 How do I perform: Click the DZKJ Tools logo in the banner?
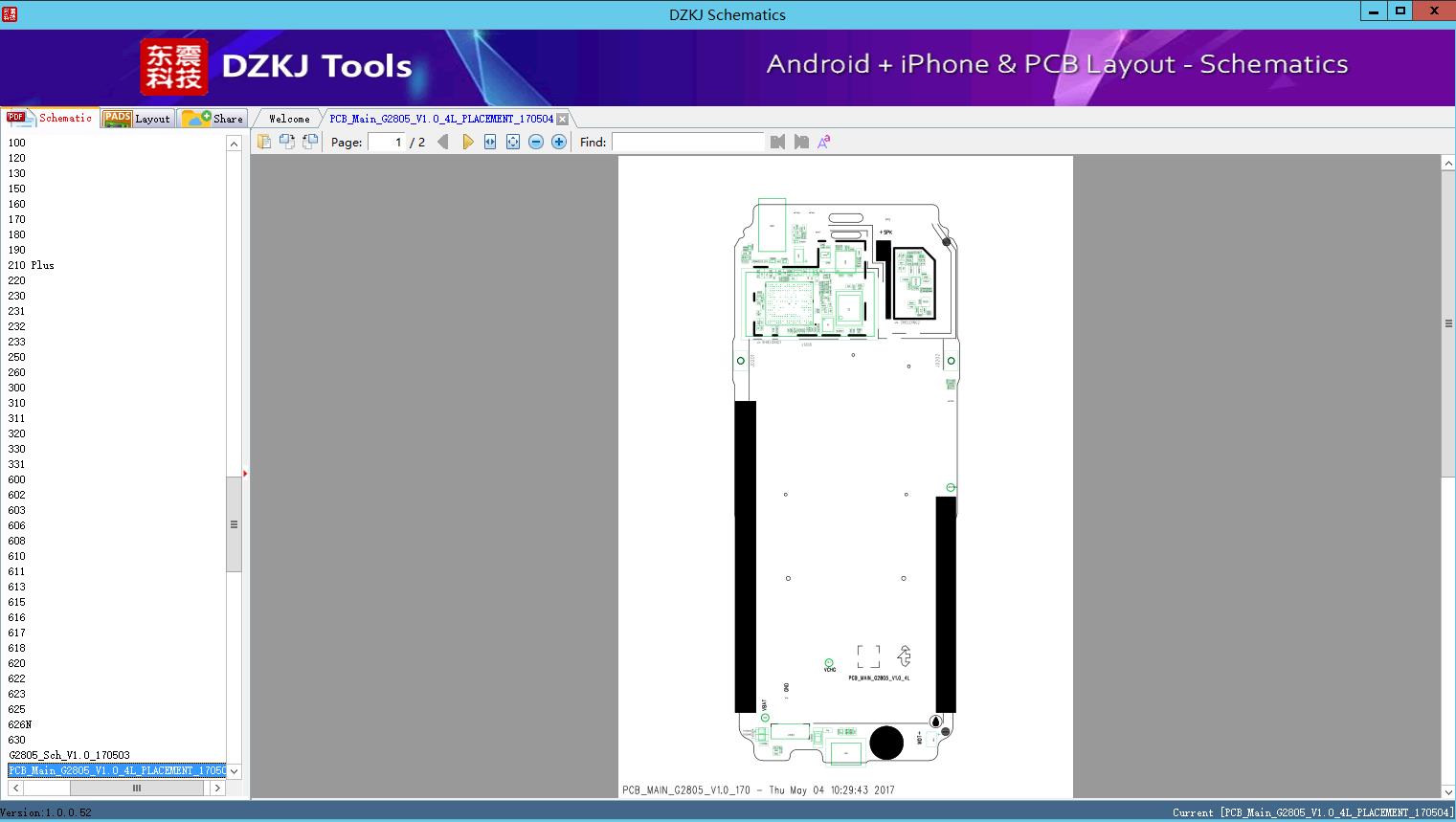click(278, 66)
